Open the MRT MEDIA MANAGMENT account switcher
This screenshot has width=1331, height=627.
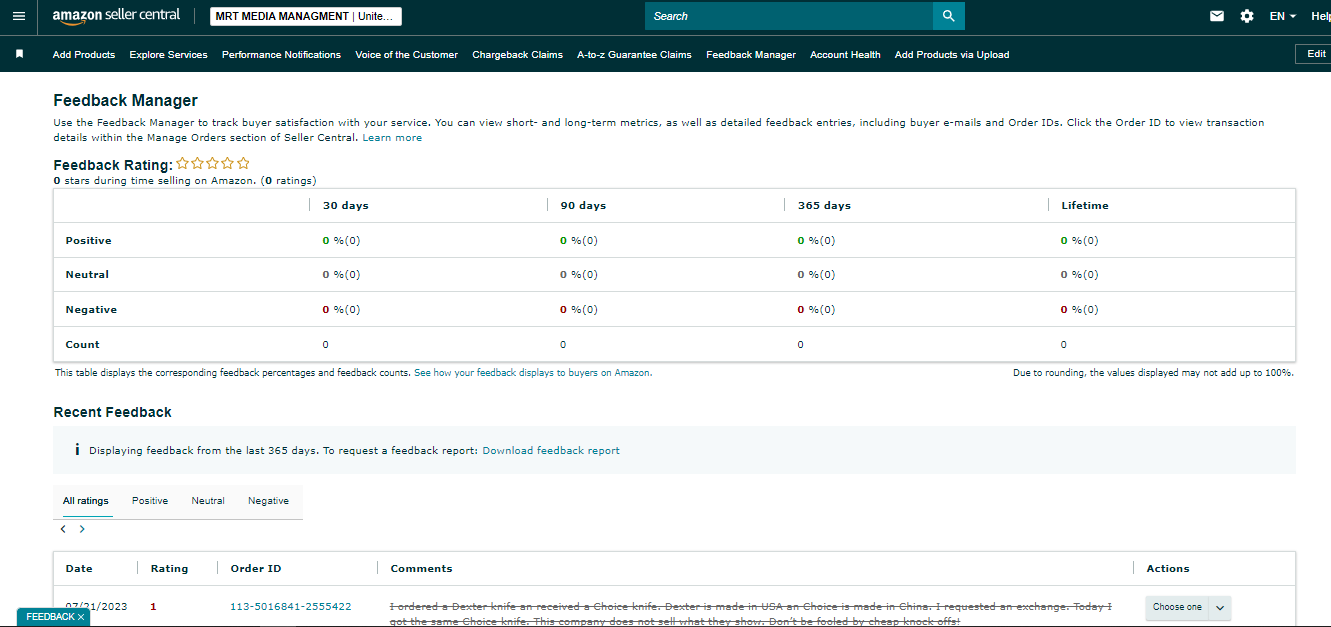[x=306, y=16]
